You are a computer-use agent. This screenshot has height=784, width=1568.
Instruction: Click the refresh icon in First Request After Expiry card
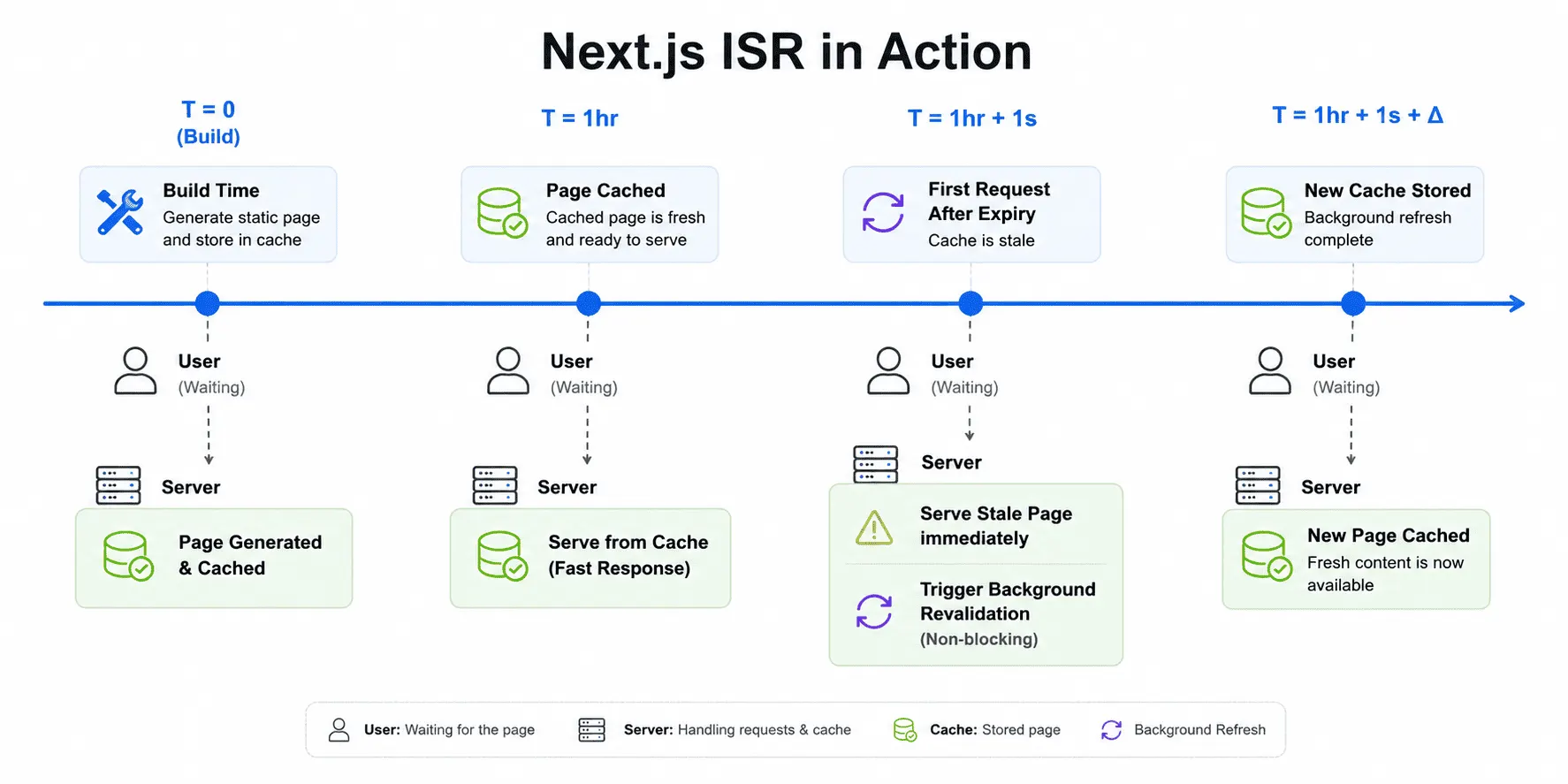pos(883,213)
